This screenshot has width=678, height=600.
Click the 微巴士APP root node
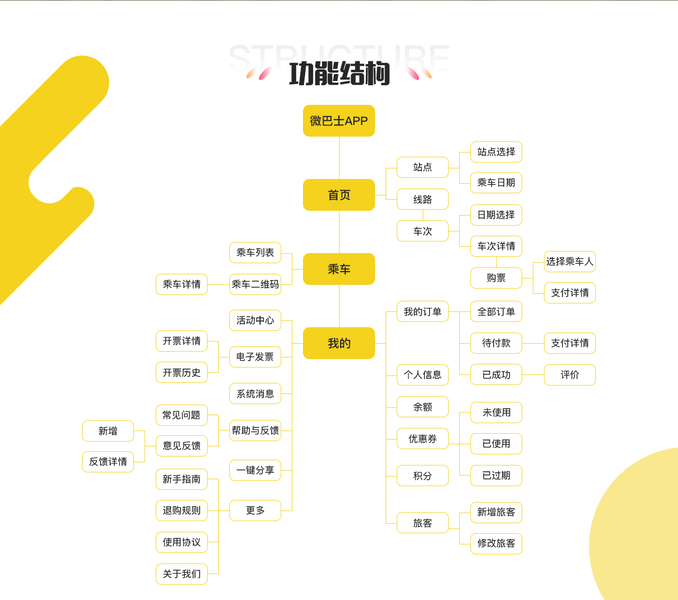point(339,121)
